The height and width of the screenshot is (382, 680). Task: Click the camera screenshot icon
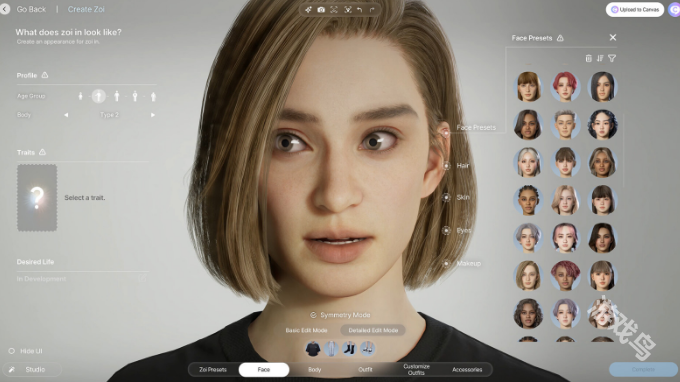(x=321, y=10)
